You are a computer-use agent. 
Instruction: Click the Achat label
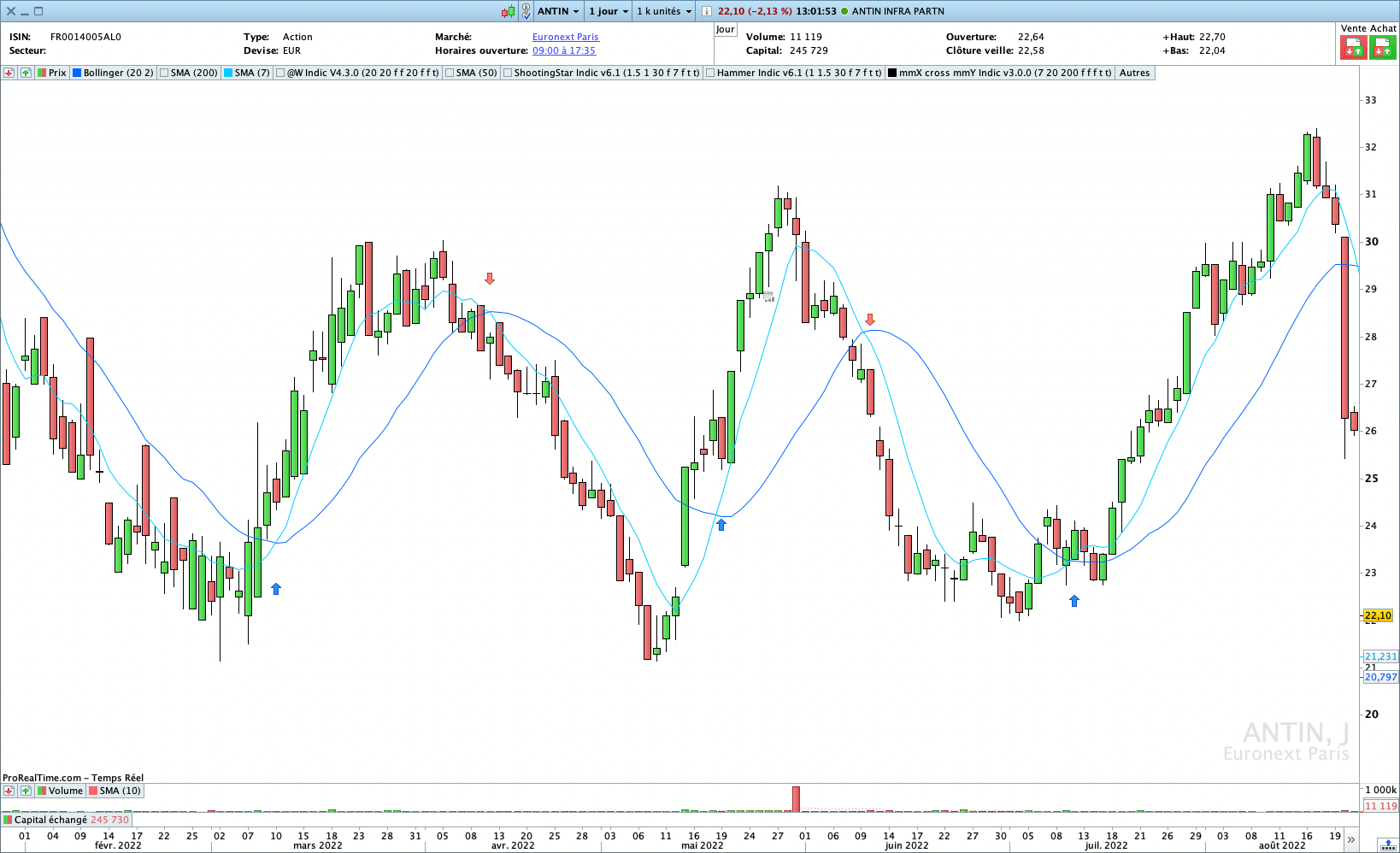coord(1383,28)
